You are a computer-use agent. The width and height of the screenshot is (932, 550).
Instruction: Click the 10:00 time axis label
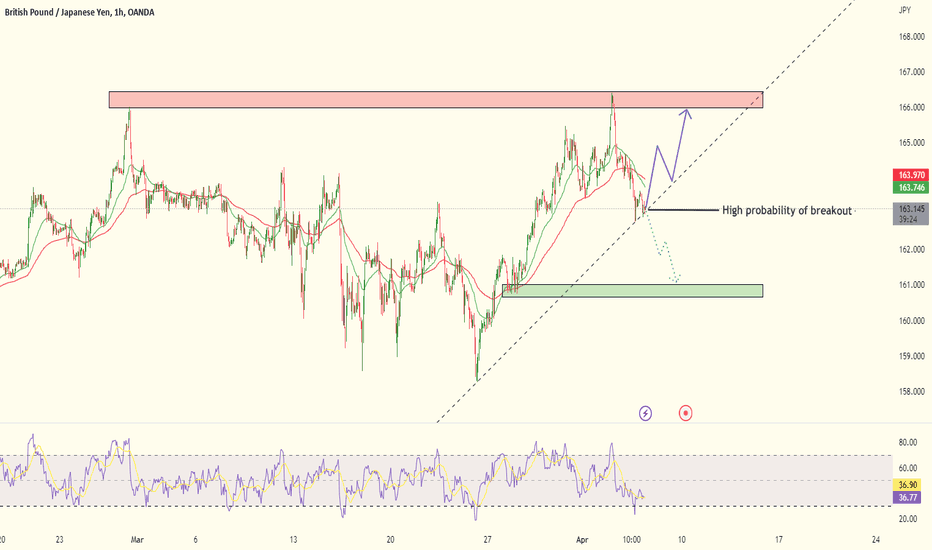[x=631, y=540]
